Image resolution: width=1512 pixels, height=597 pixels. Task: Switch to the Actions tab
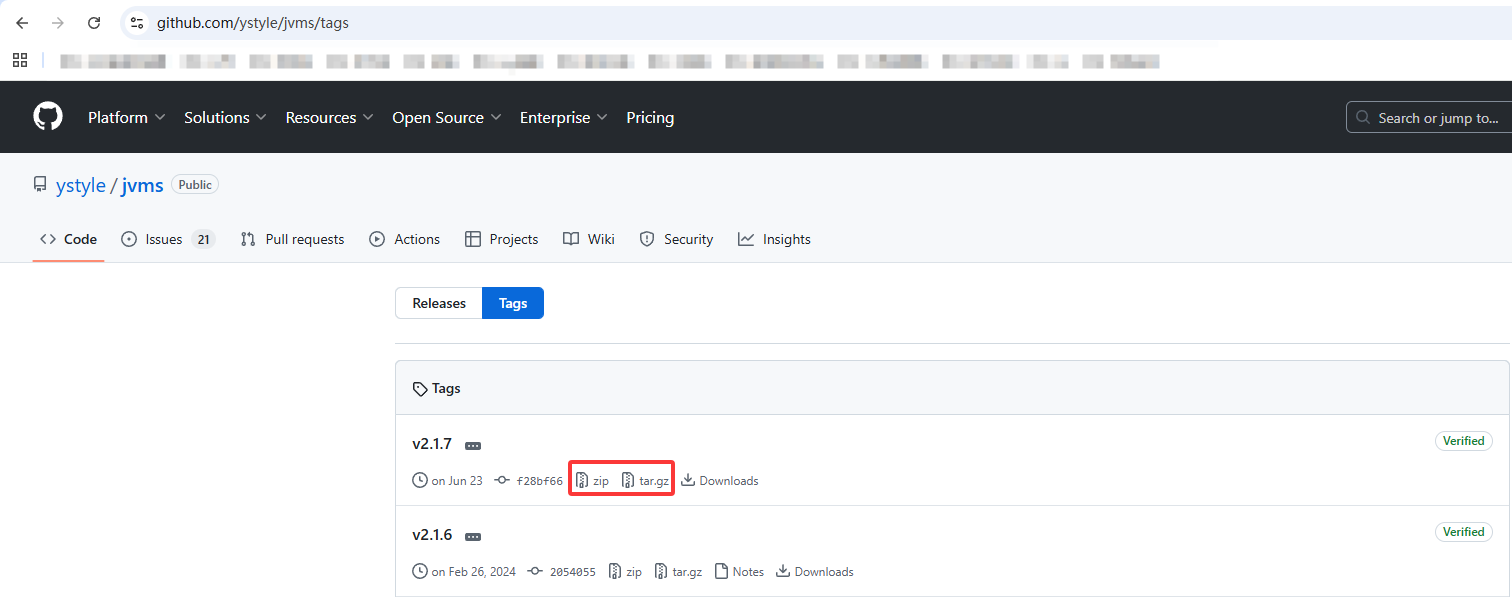pyautogui.click(x=405, y=239)
